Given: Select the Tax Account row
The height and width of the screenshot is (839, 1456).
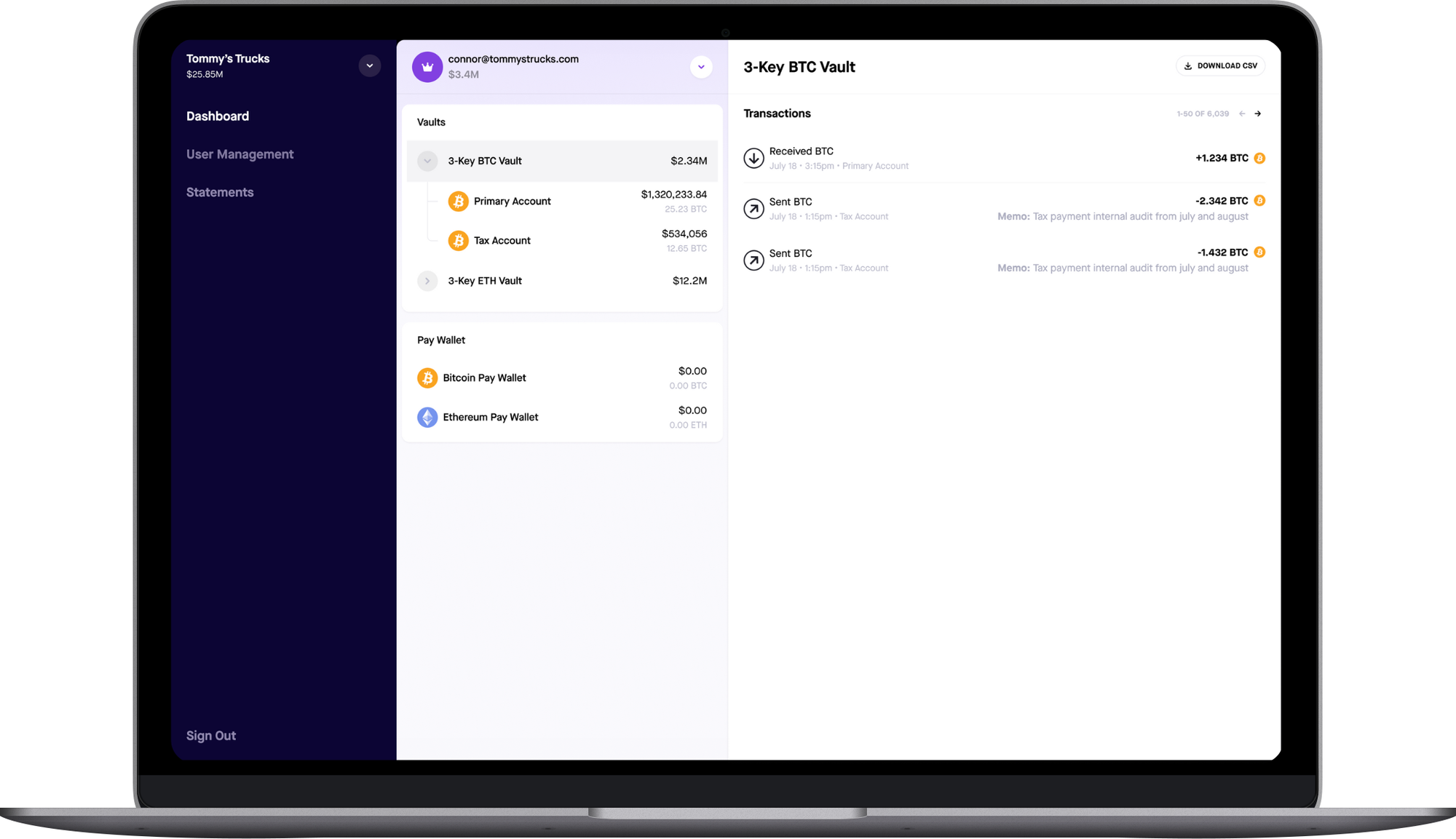Looking at the screenshot, I should pyautogui.click(x=502, y=240).
